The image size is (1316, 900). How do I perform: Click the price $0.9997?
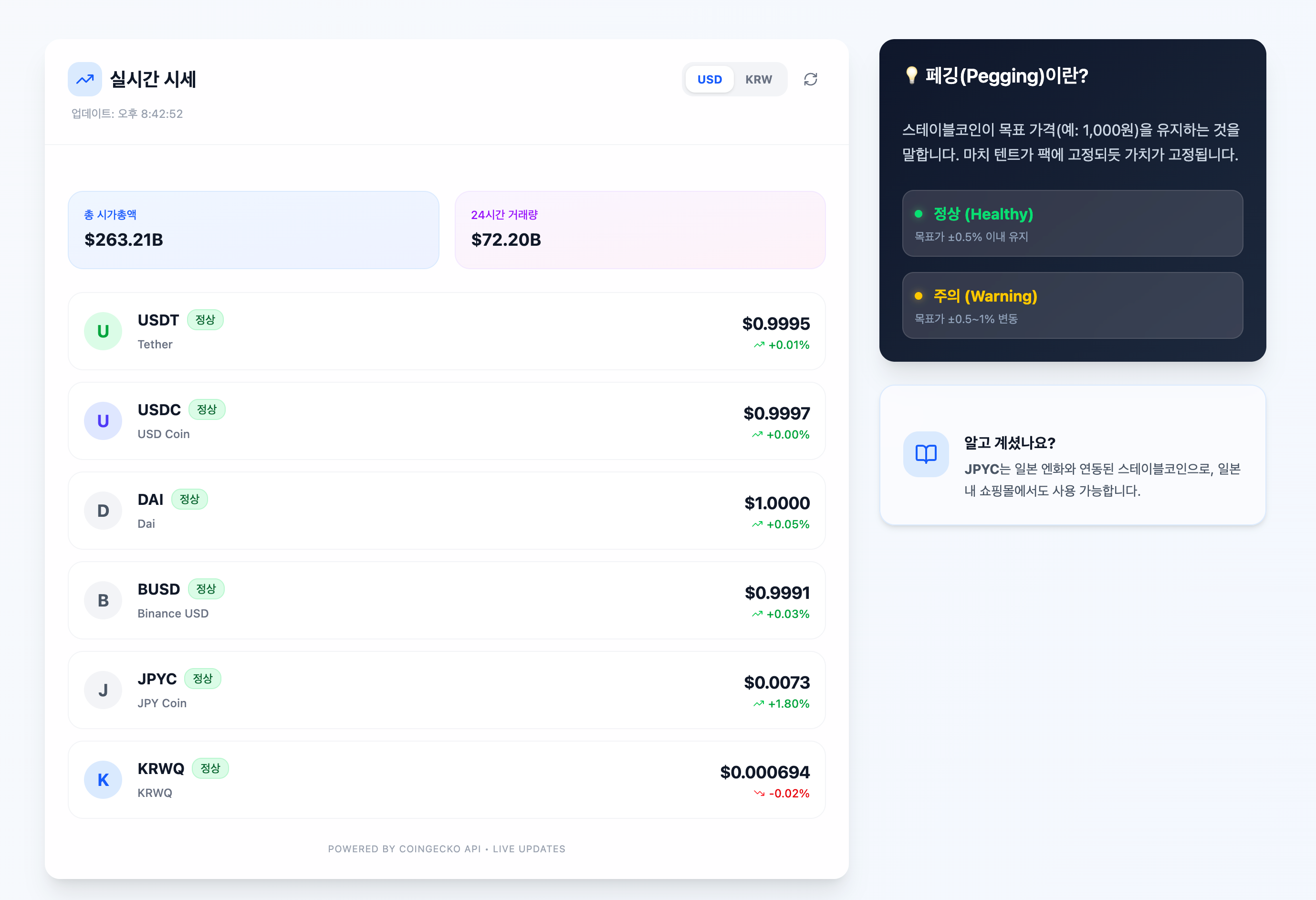(x=776, y=413)
